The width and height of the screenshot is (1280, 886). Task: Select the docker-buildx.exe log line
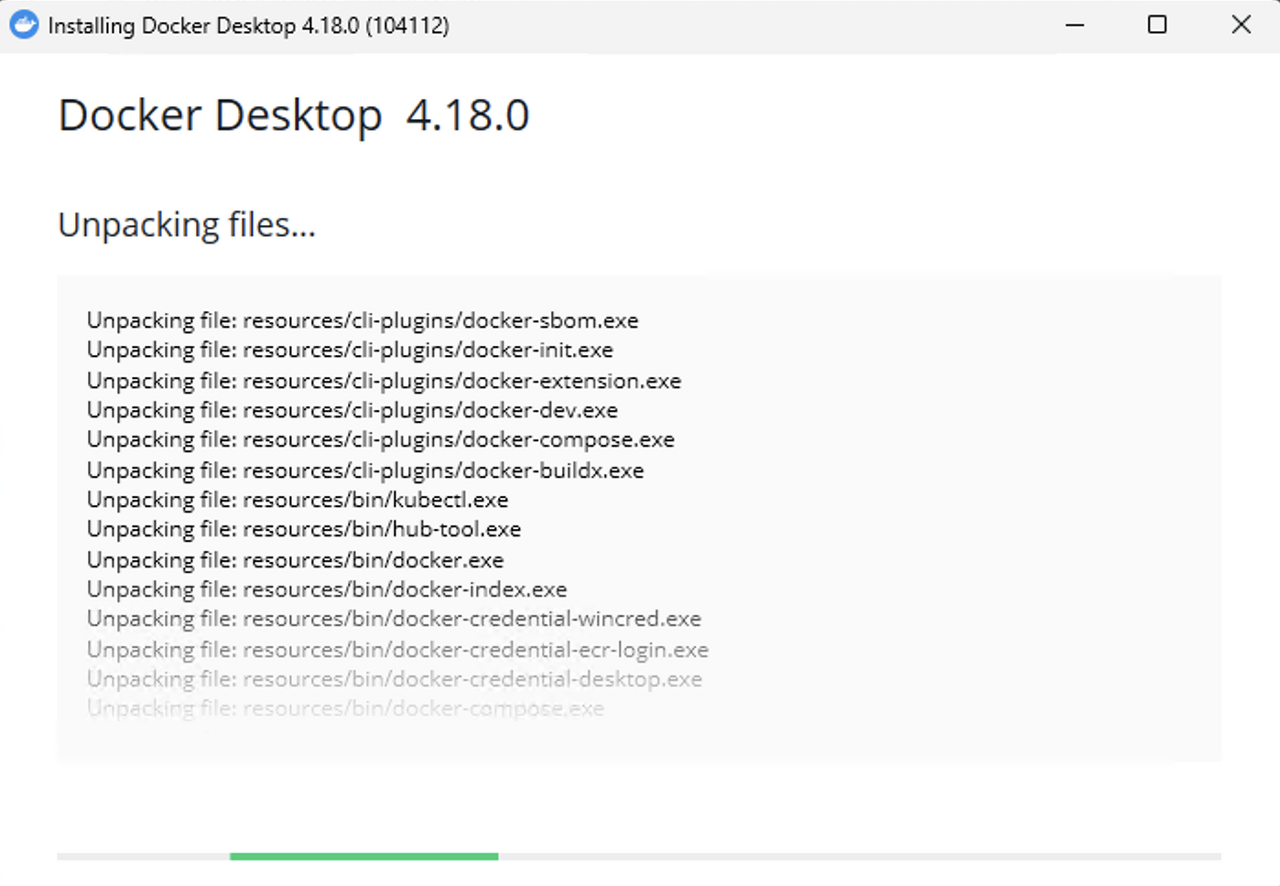click(365, 470)
